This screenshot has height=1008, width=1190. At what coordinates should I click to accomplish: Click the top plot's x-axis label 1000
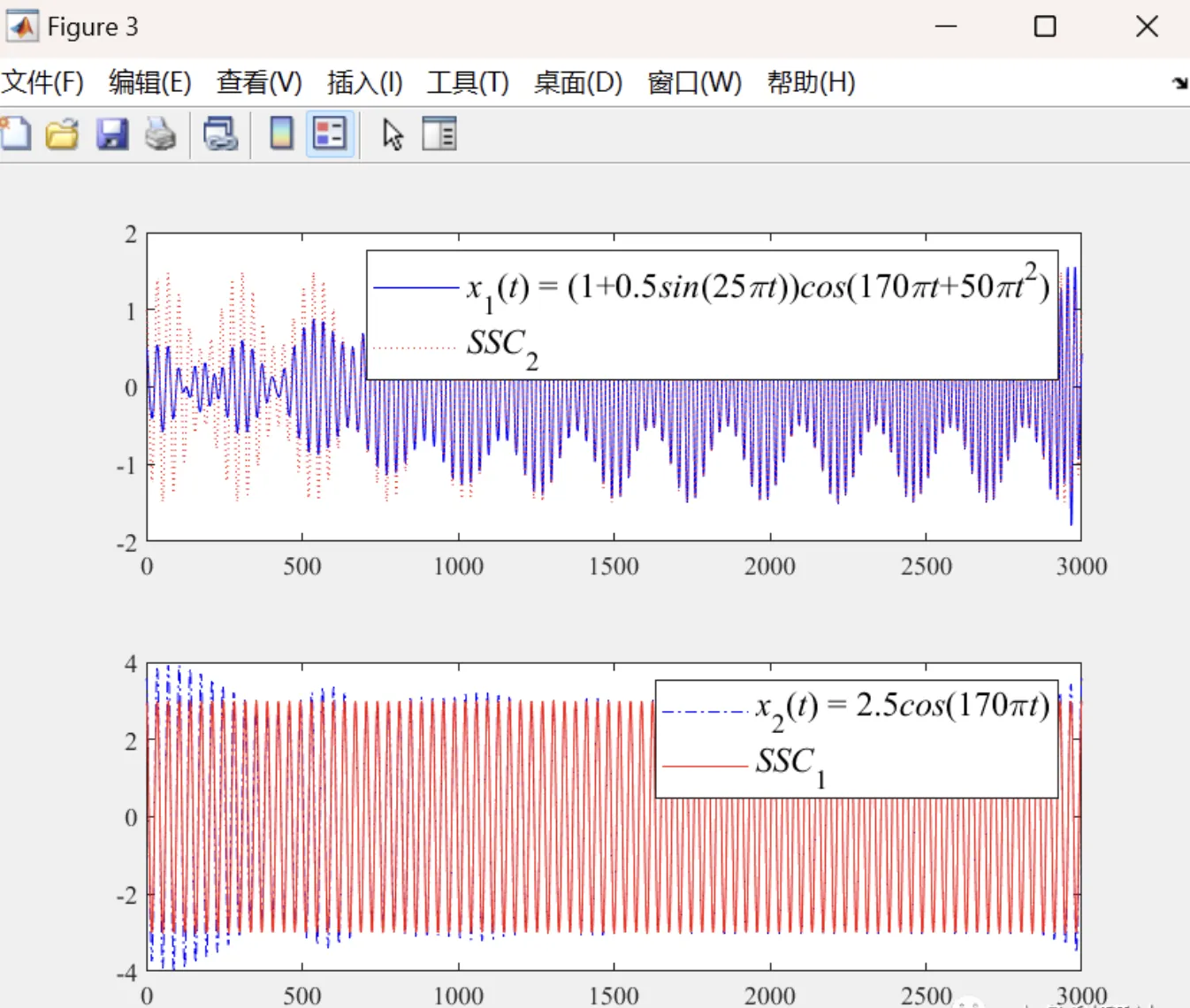point(458,566)
